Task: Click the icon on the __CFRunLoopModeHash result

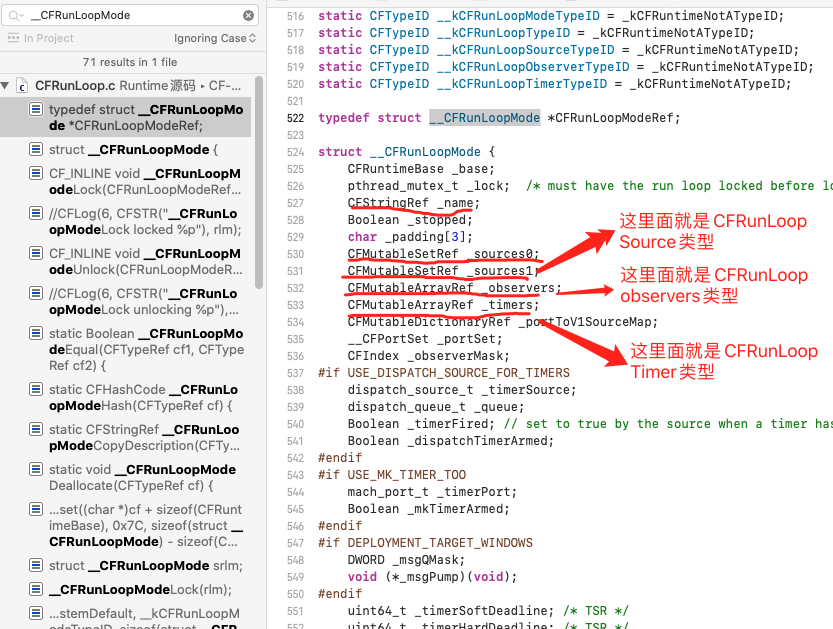Action: tap(34, 390)
